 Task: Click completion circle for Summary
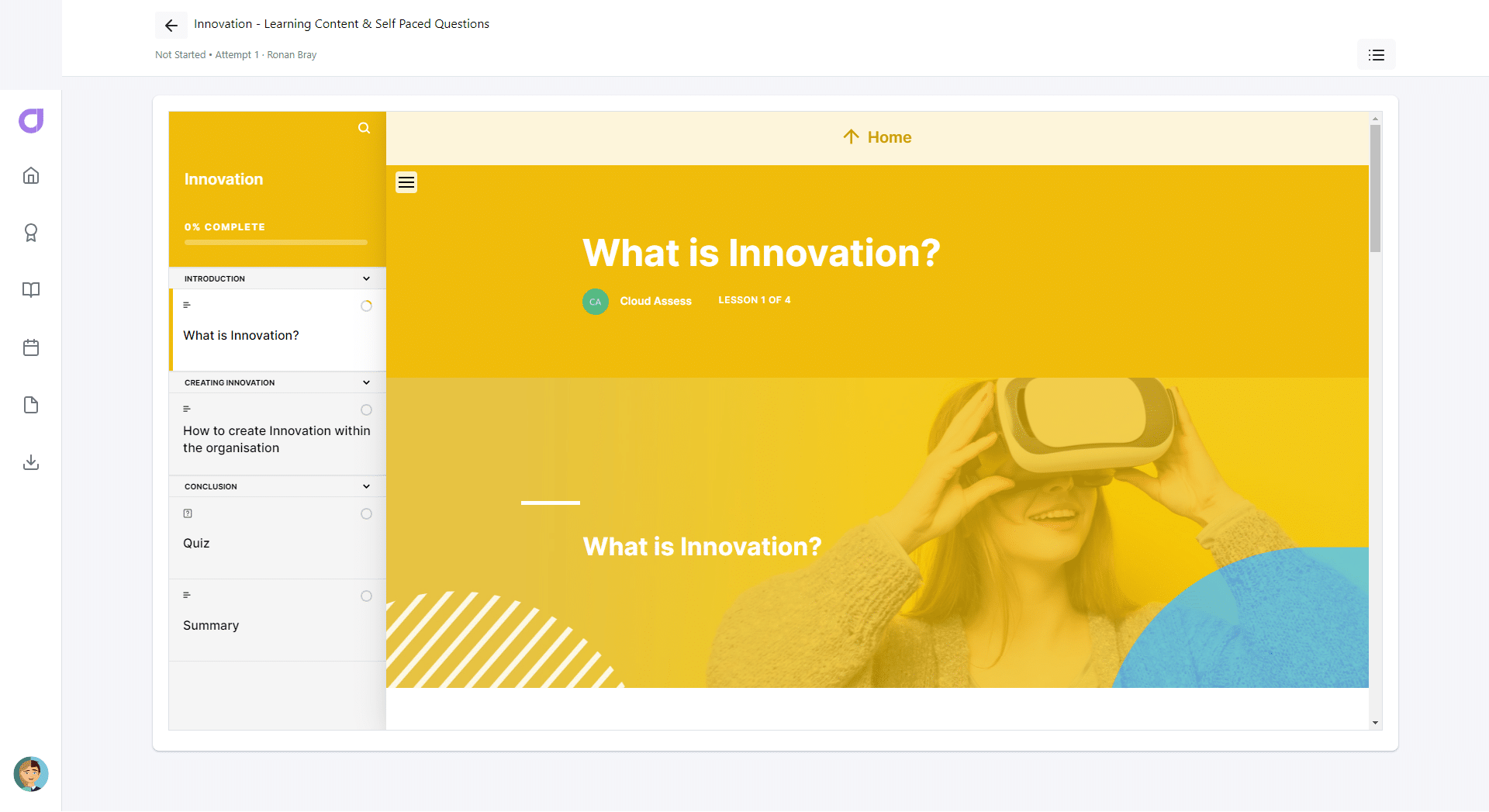click(367, 596)
